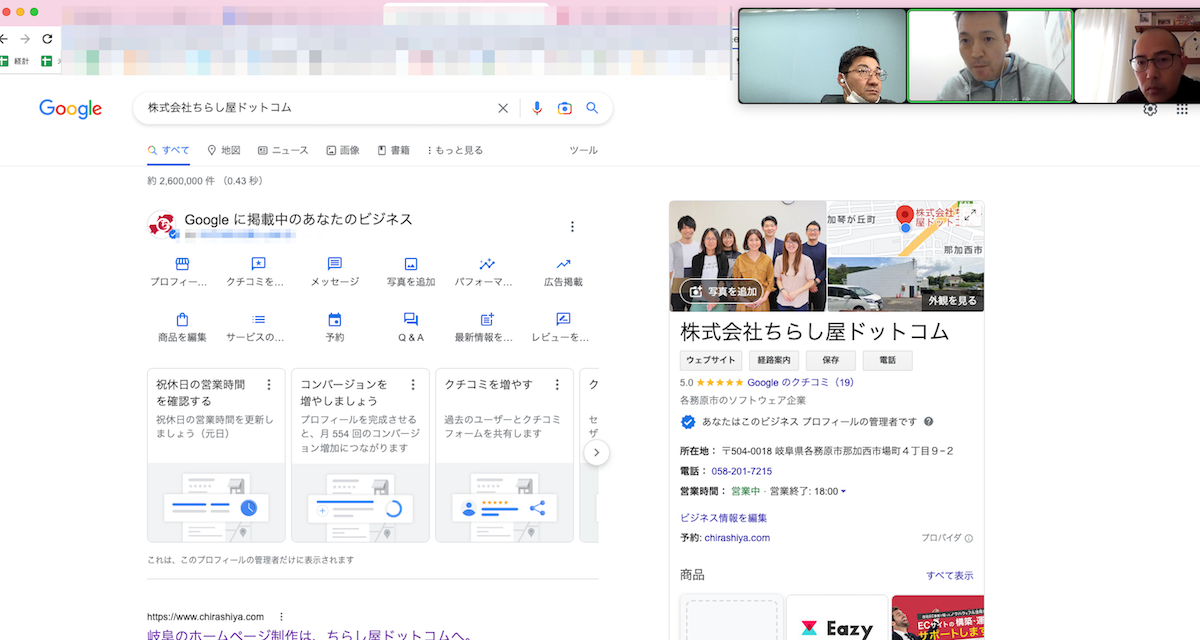Screen dimensions: 1200x640
Task: Go to Google home via the logo
Action: point(71,109)
